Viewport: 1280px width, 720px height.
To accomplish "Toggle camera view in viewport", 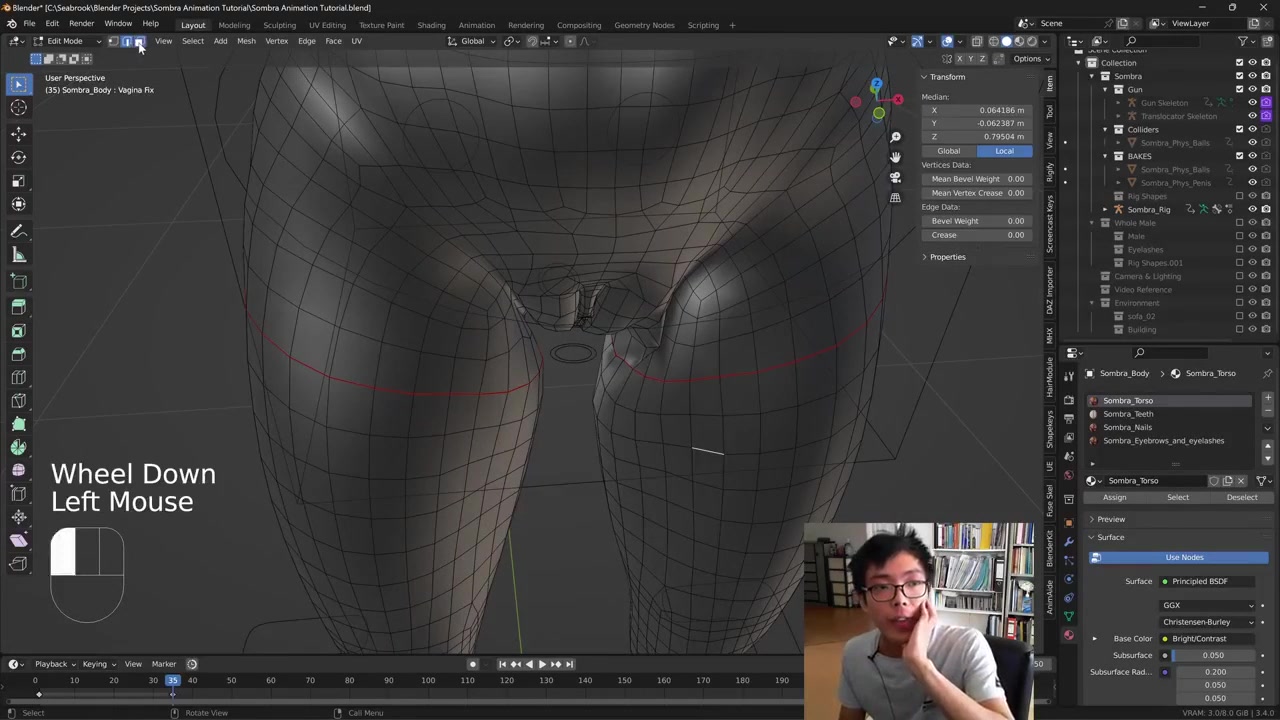I will click(895, 177).
